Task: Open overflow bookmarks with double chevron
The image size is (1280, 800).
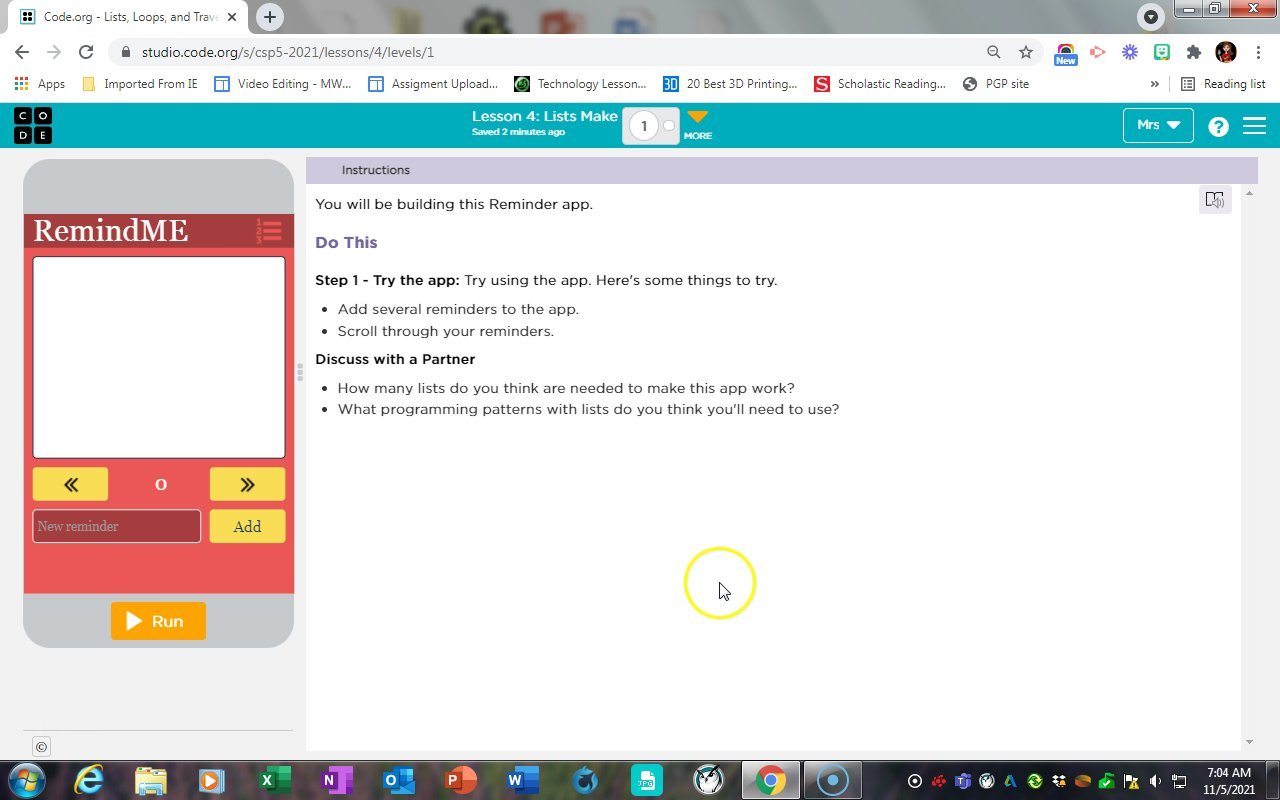Action: coord(1155,83)
